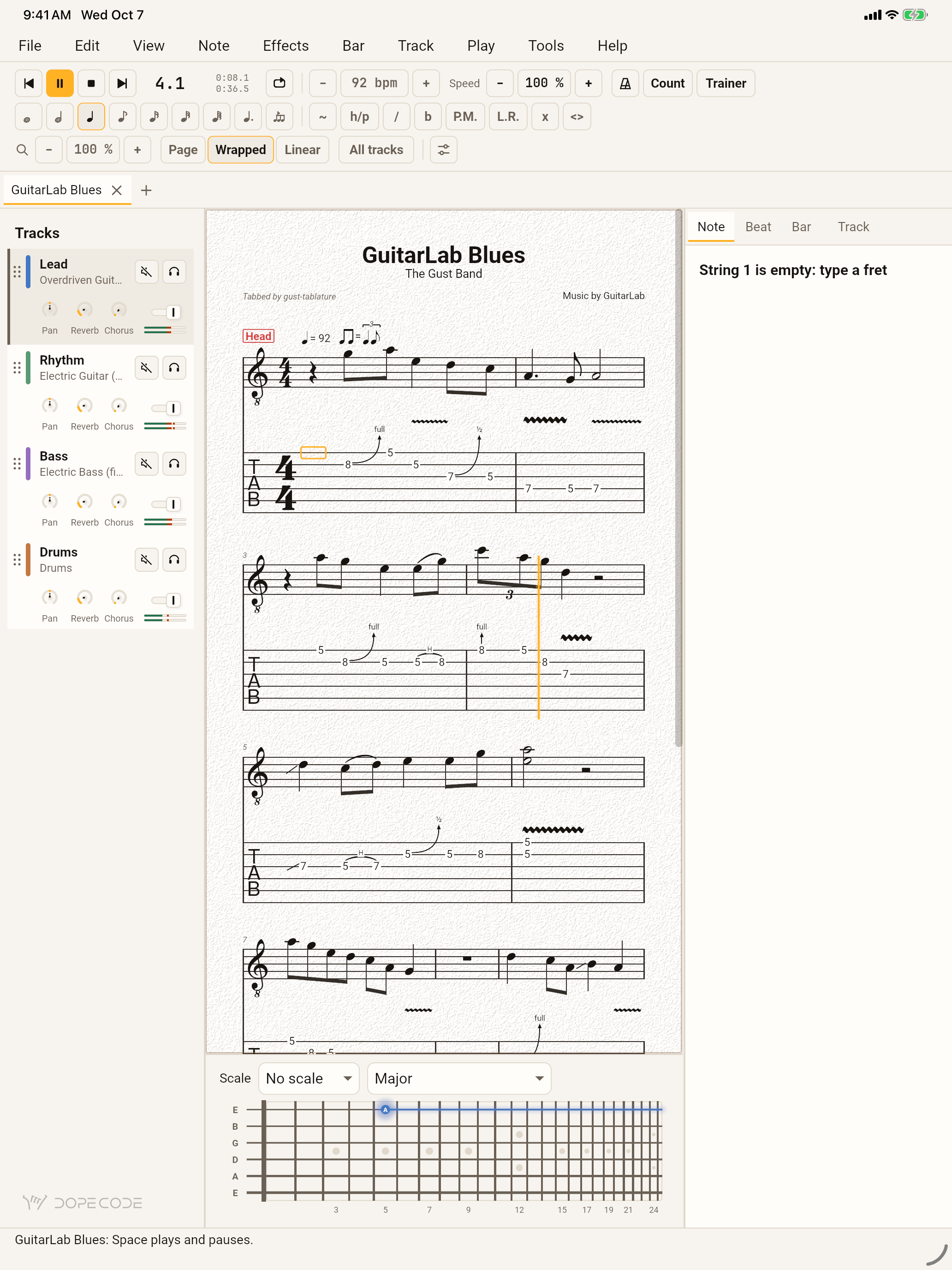Adjust the Drums track volume slider
The image size is (952, 1270).
pos(167,600)
